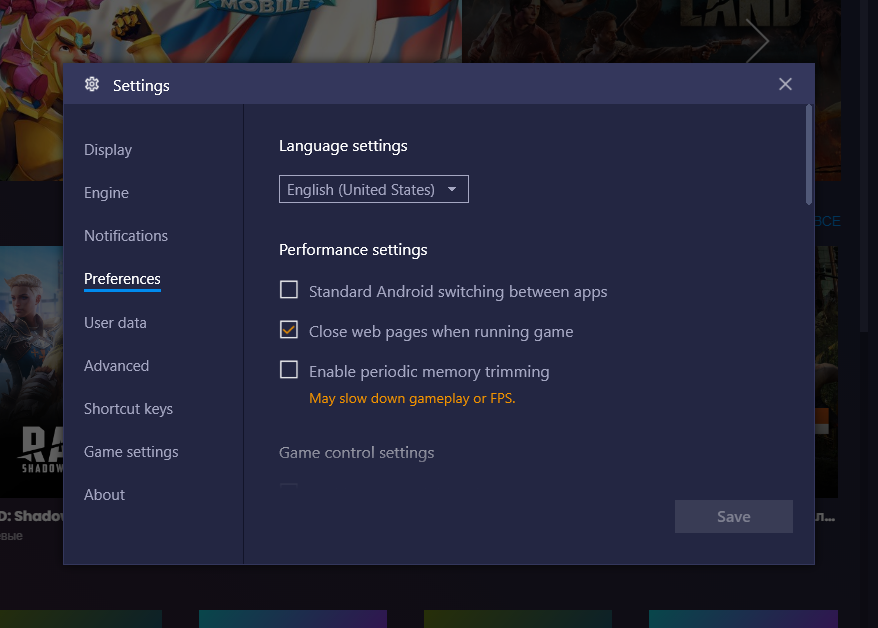Viewport: 878px width, 628px height.
Task: Select the Preferences section
Action: (x=122, y=279)
